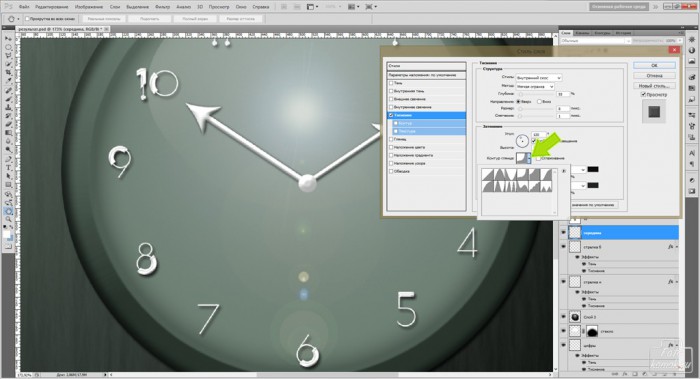Enable the Глянец style checkbox
The height and width of the screenshot is (379, 700).
(x=391, y=139)
